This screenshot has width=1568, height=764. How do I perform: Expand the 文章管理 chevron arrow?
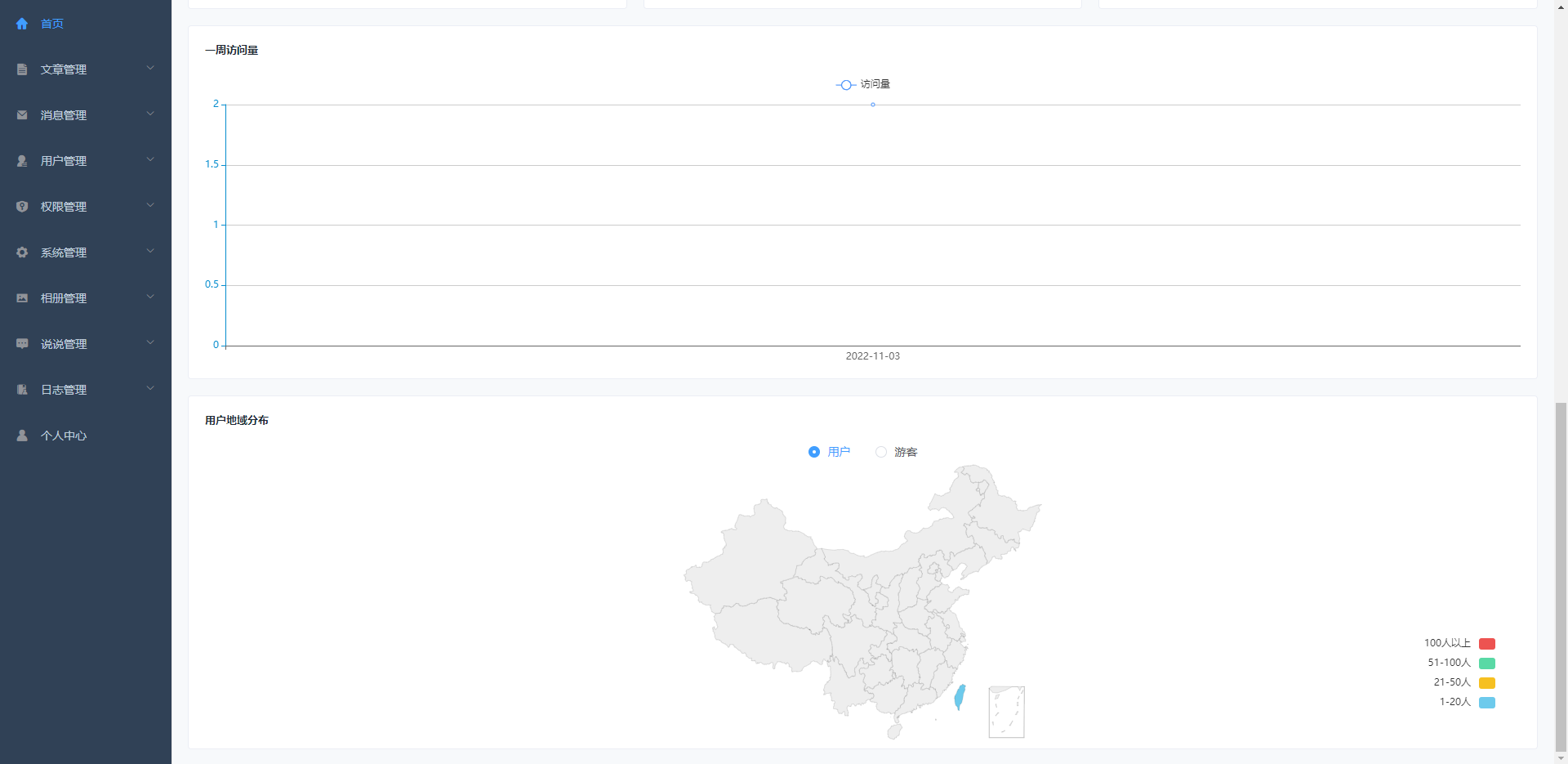(x=150, y=69)
